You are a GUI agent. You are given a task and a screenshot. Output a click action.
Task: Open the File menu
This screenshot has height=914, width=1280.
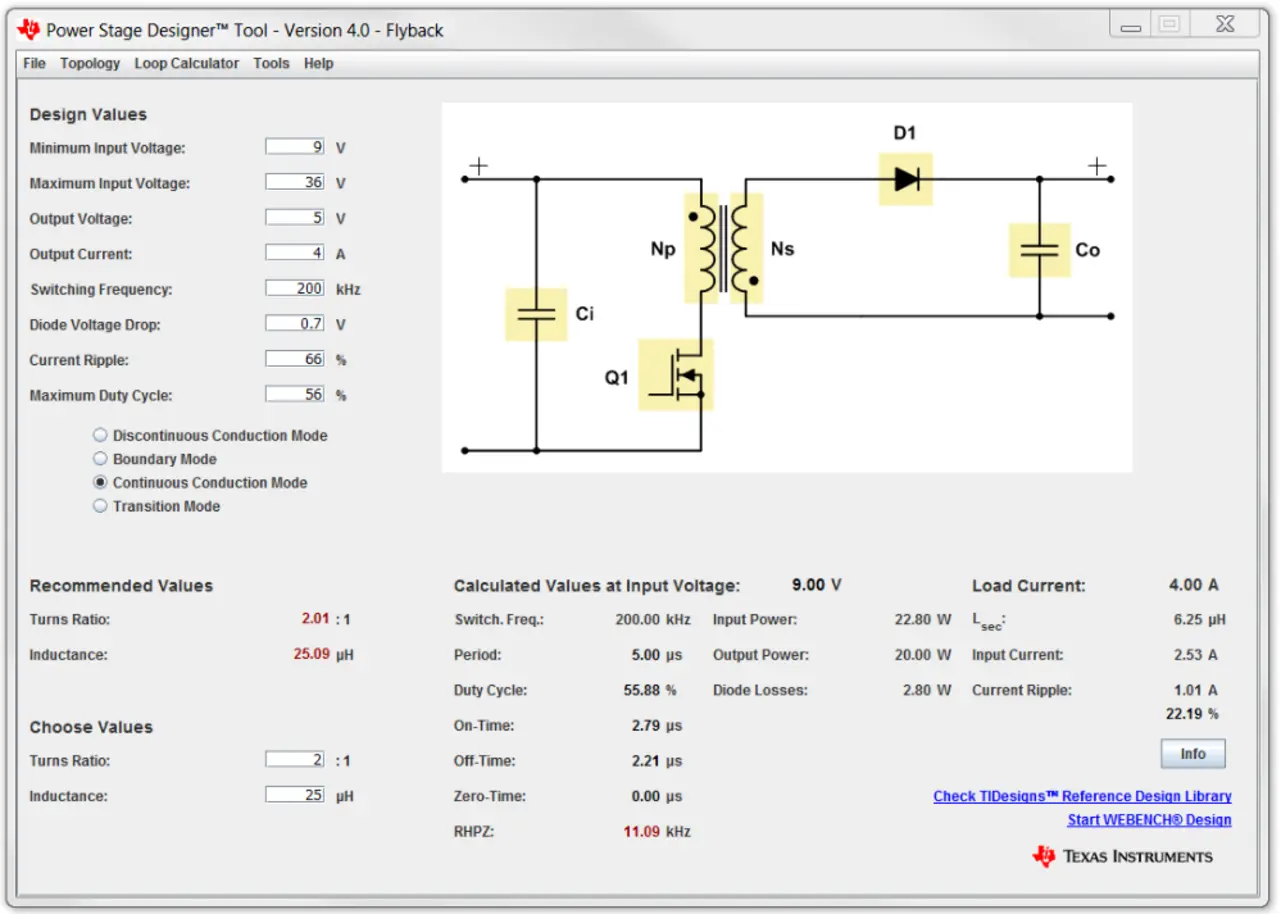click(x=34, y=63)
